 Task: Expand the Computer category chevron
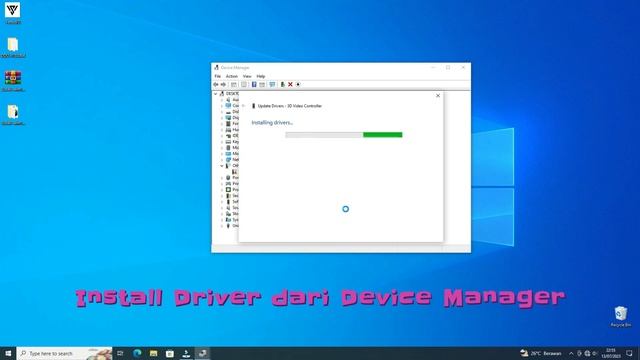[222, 106]
